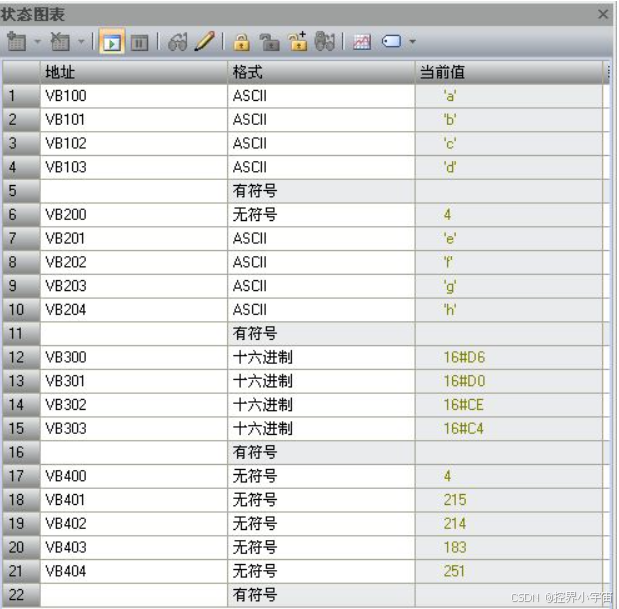Select row header number 22
The height and width of the screenshot is (609, 619).
point(21,595)
